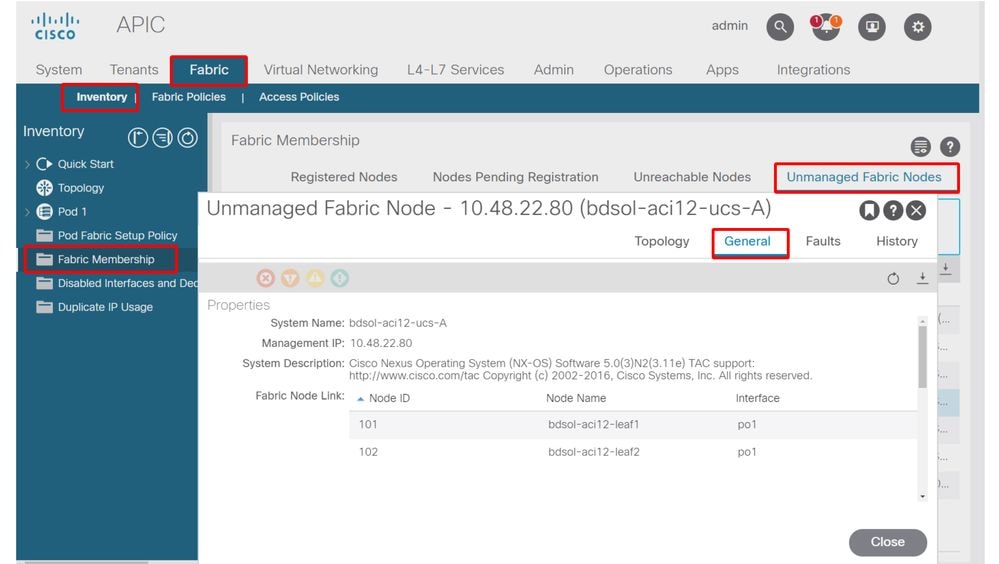The height and width of the screenshot is (564, 999).
Task: Click the admin user label
Action: [x=729, y=25]
